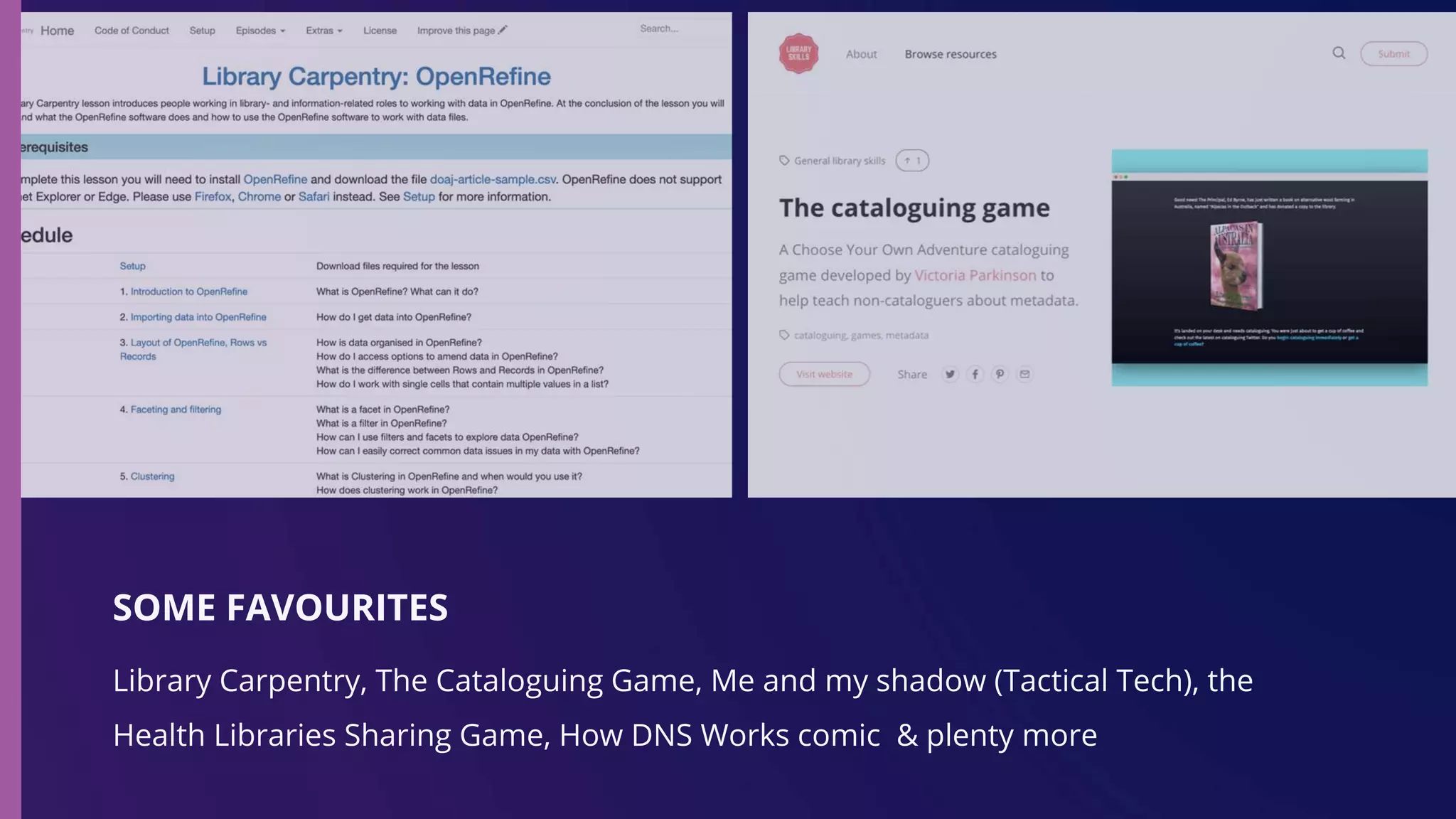1456x819 pixels.
Task: Share The cataloguing game by email
Action: [x=1024, y=375]
